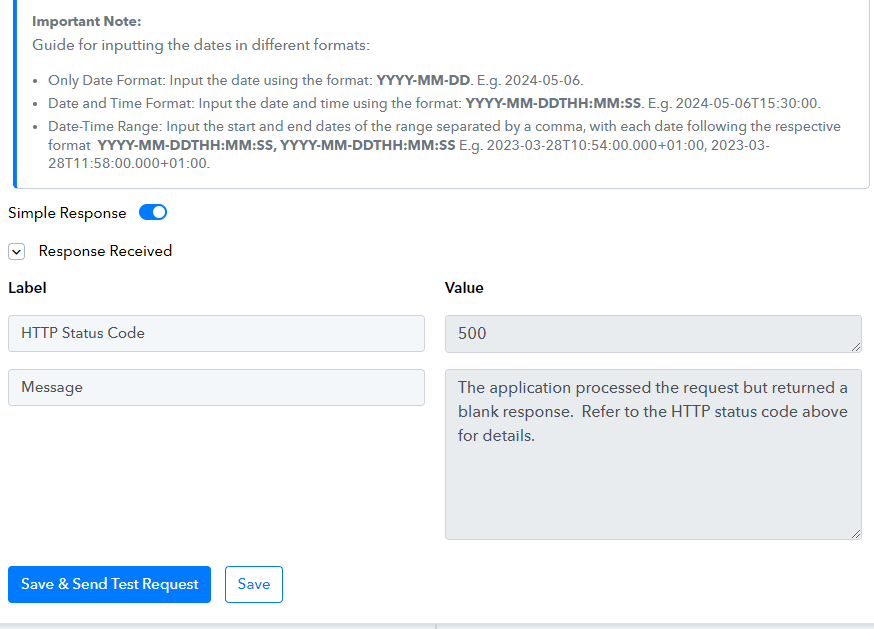This screenshot has height=629, width=874.
Task: Click the HTTP Status Code label field
Action: 216,333
